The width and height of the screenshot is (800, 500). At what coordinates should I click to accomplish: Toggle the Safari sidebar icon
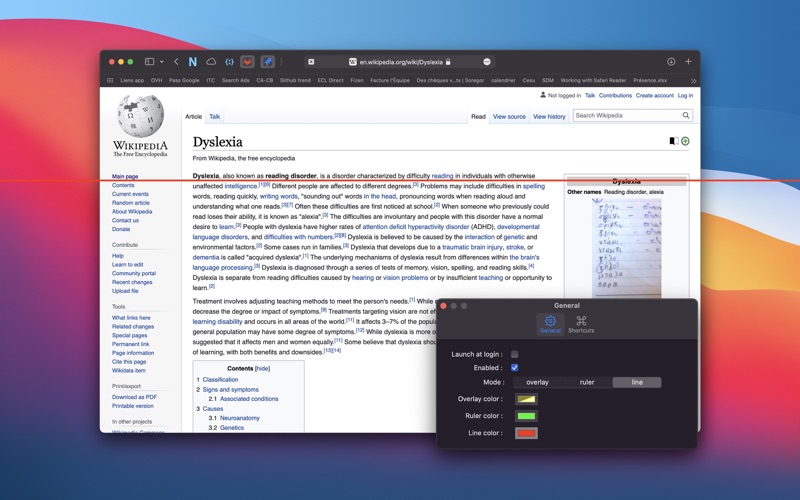coord(149,62)
